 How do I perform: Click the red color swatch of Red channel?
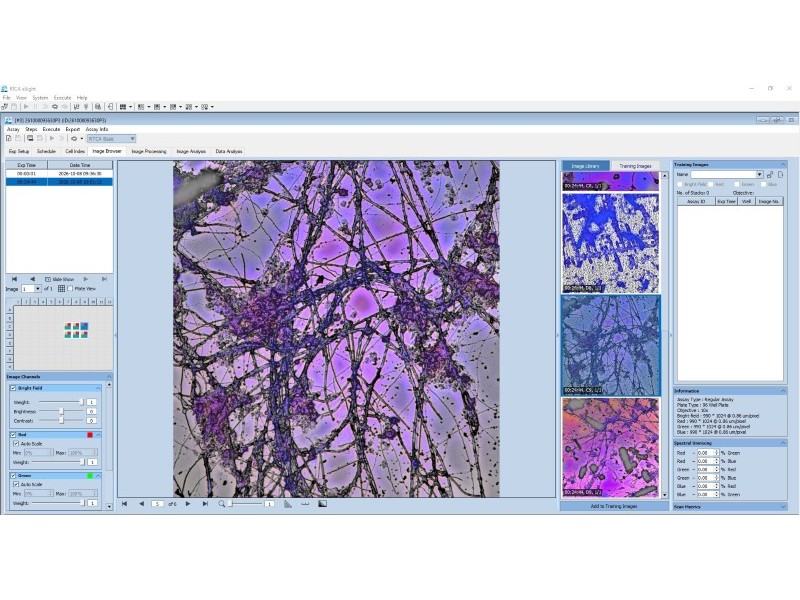(x=90, y=435)
